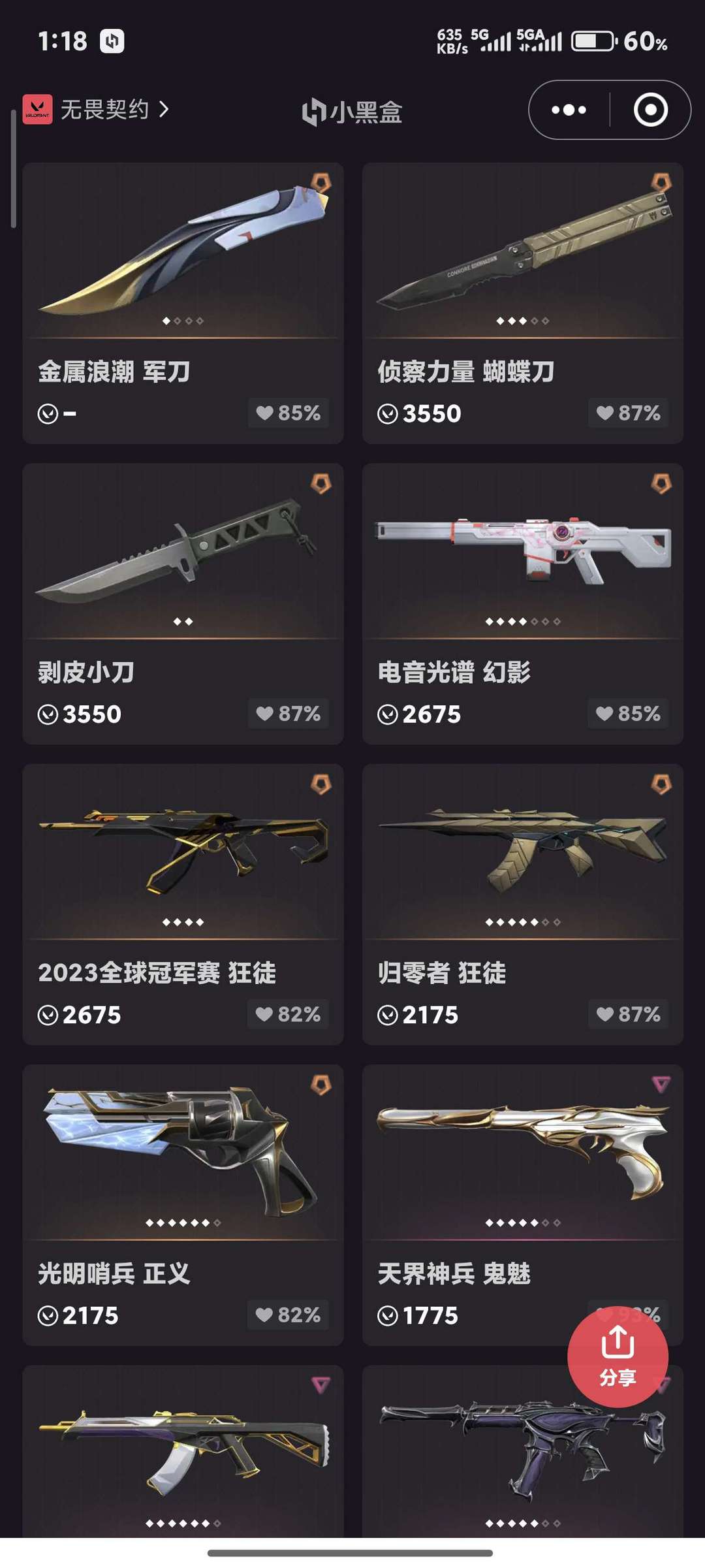Tap orange tier badge on 金属浪潮 军刀
The width and height of the screenshot is (705, 1568).
coord(321,182)
